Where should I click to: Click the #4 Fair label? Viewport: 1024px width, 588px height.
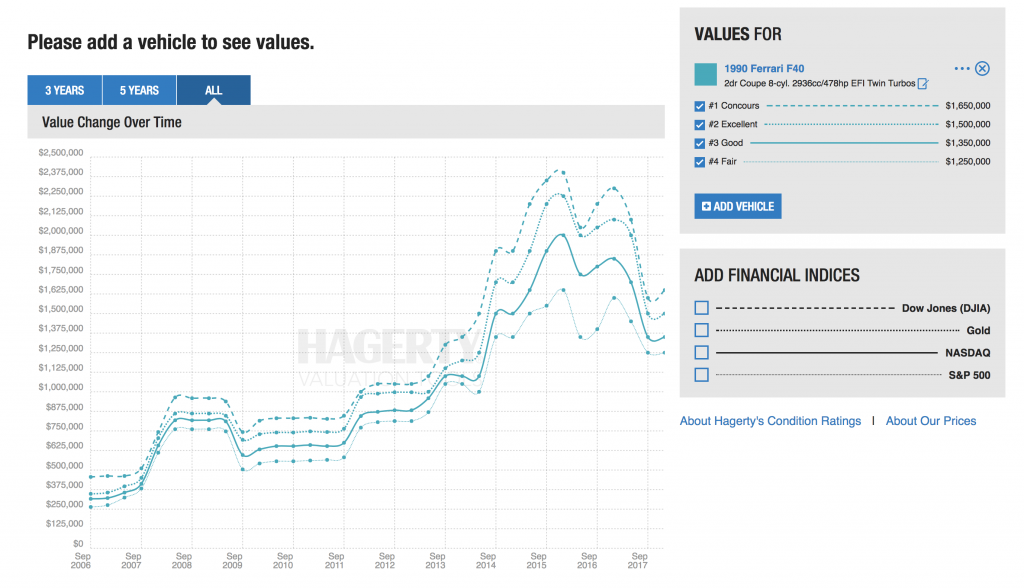point(722,161)
